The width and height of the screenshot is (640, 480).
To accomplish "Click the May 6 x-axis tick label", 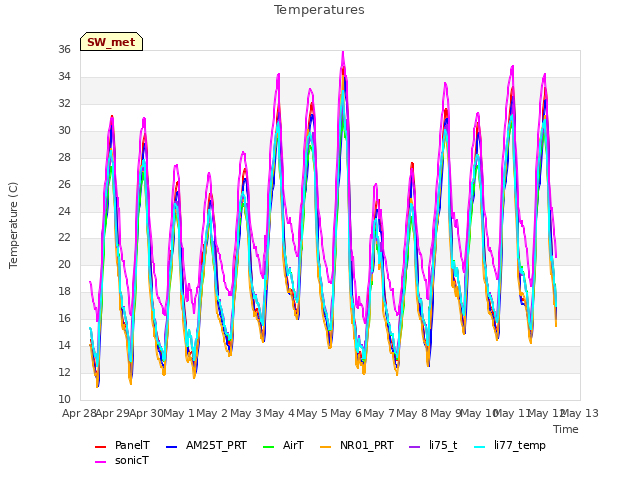I will point(346,413).
